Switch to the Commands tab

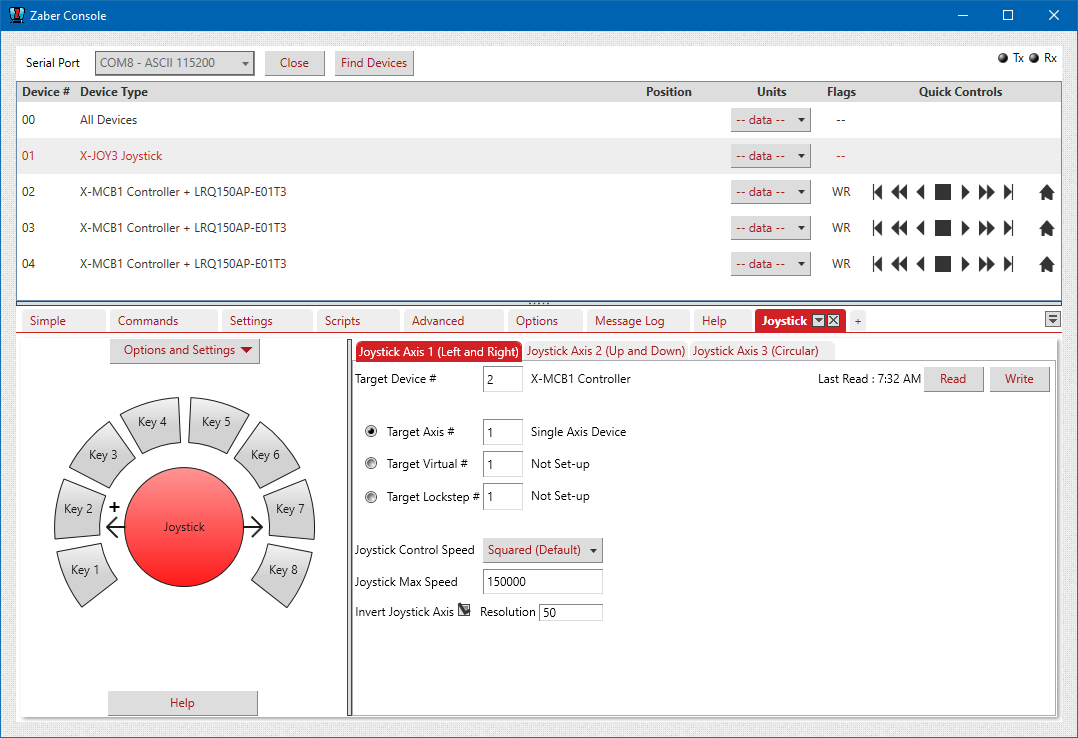pos(165,321)
